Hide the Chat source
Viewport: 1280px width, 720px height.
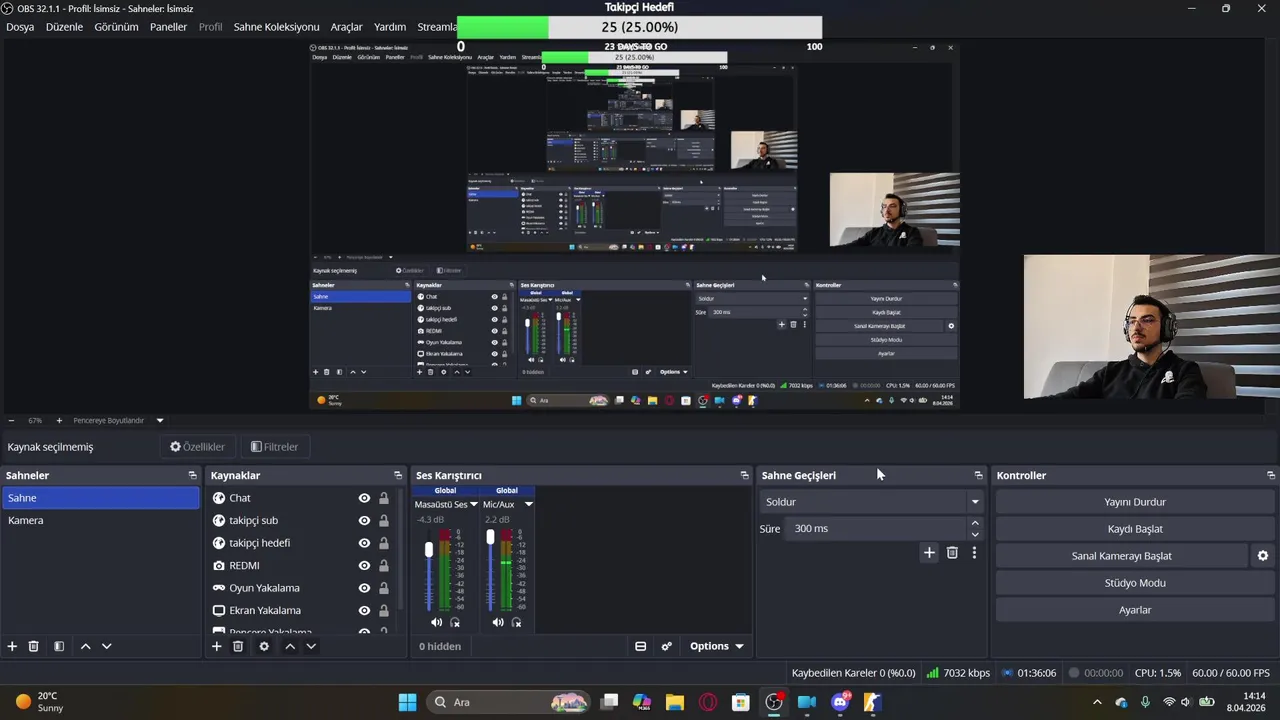(364, 498)
